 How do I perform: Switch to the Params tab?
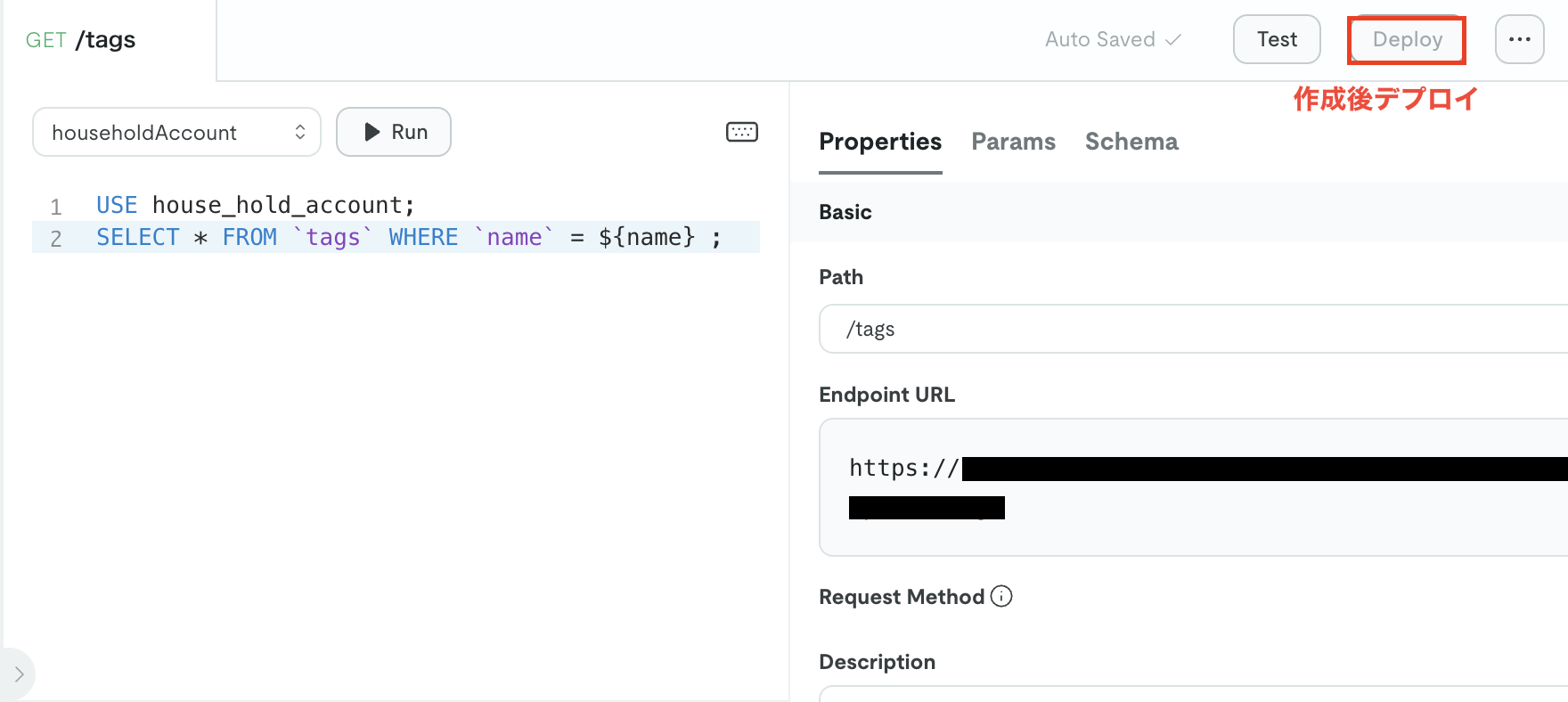pos(1013,142)
